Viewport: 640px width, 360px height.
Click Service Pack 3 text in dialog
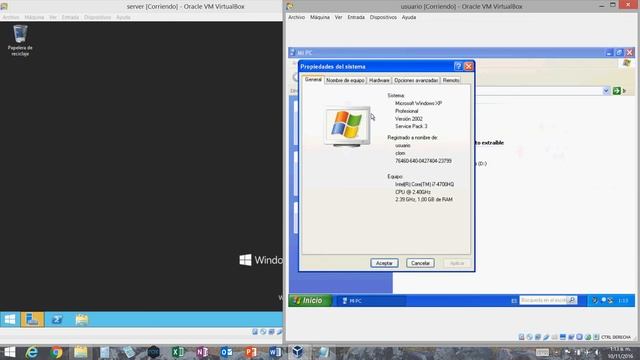click(x=411, y=126)
